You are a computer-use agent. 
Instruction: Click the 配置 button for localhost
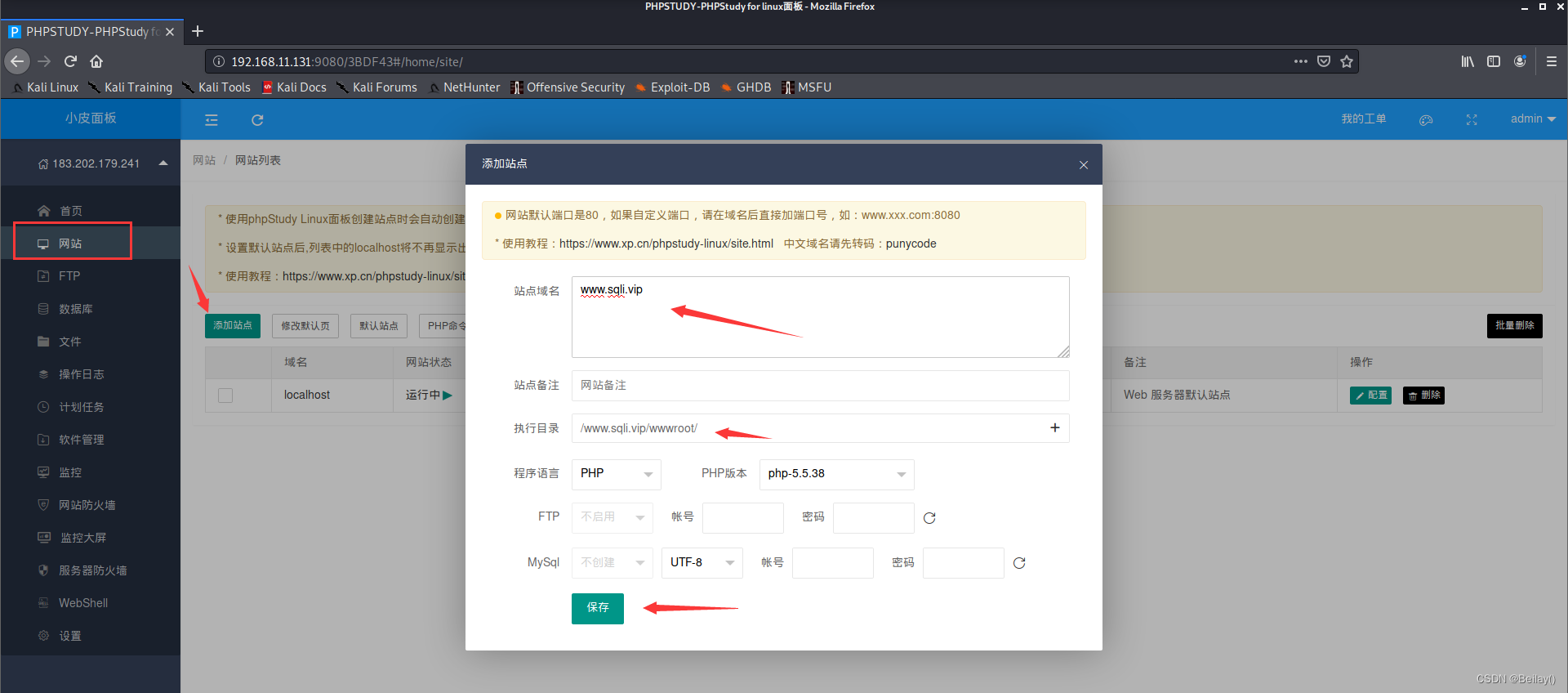pyautogui.click(x=1370, y=396)
